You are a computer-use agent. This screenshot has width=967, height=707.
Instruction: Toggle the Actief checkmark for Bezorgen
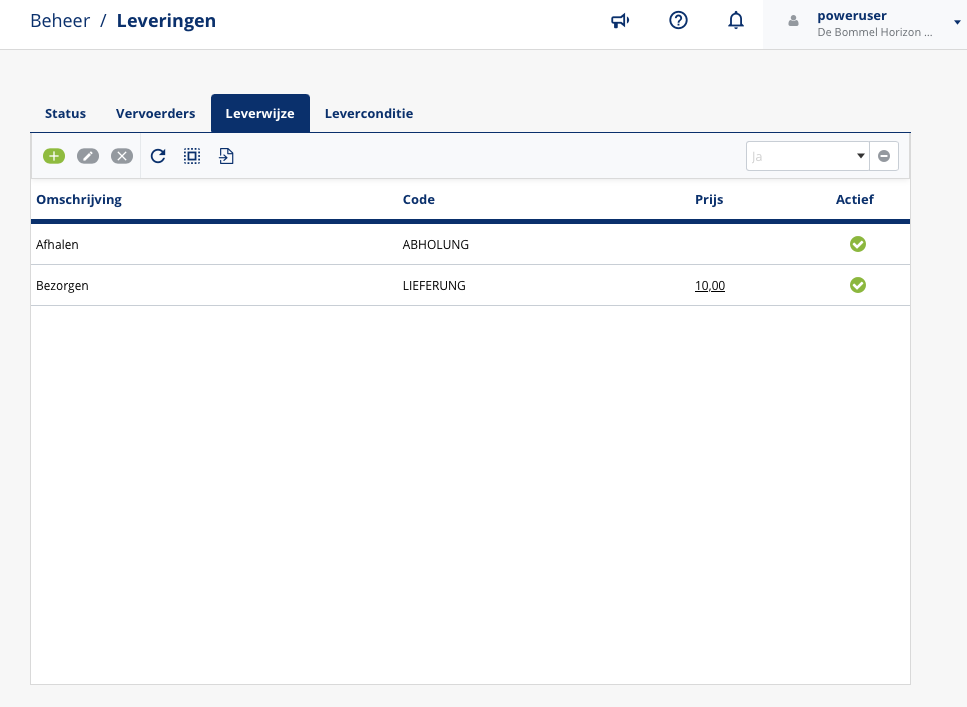pos(857,285)
